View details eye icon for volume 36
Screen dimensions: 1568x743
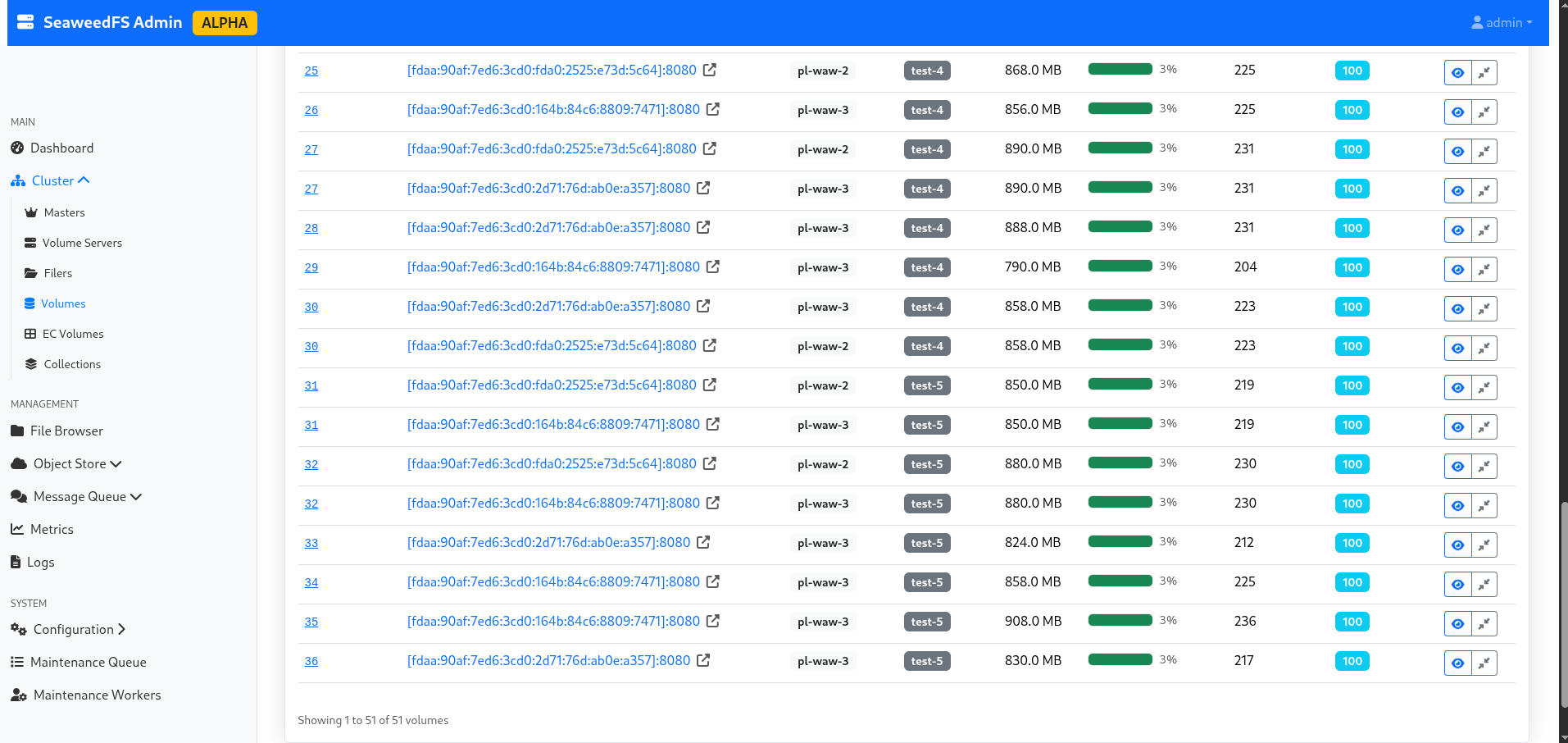[x=1457, y=663]
